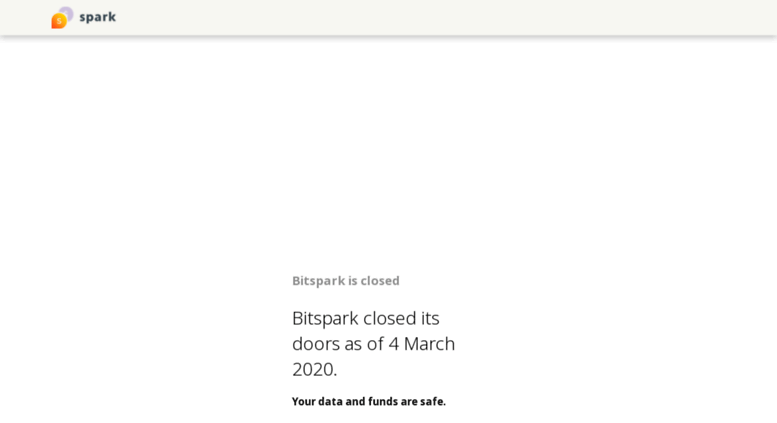Click the 'Bitspark closed its' headline line
The height and width of the screenshot is (423, 777).
(366, 318)
